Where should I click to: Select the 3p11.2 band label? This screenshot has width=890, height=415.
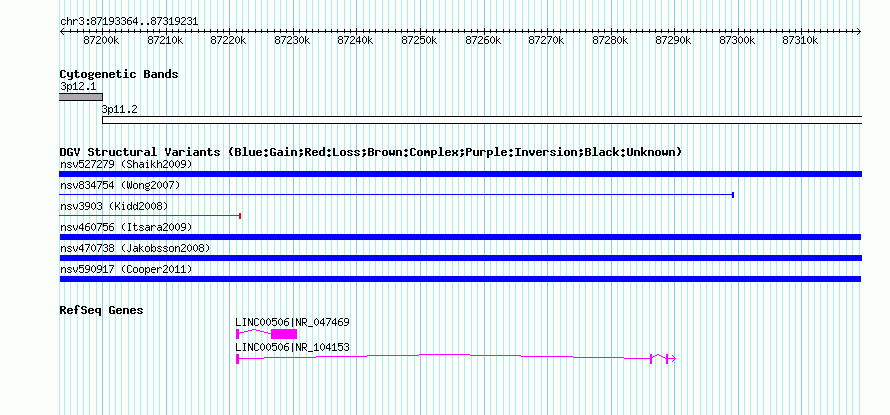120,110
